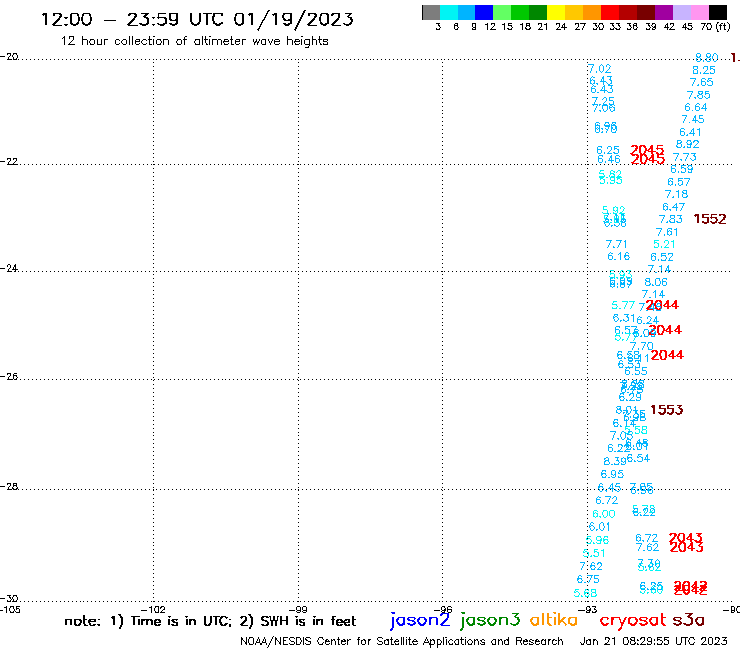Image resolution: width=740 pixels, height=650 pixels.
Task: Click the wave height value 8.92
Action: [688, 144]
